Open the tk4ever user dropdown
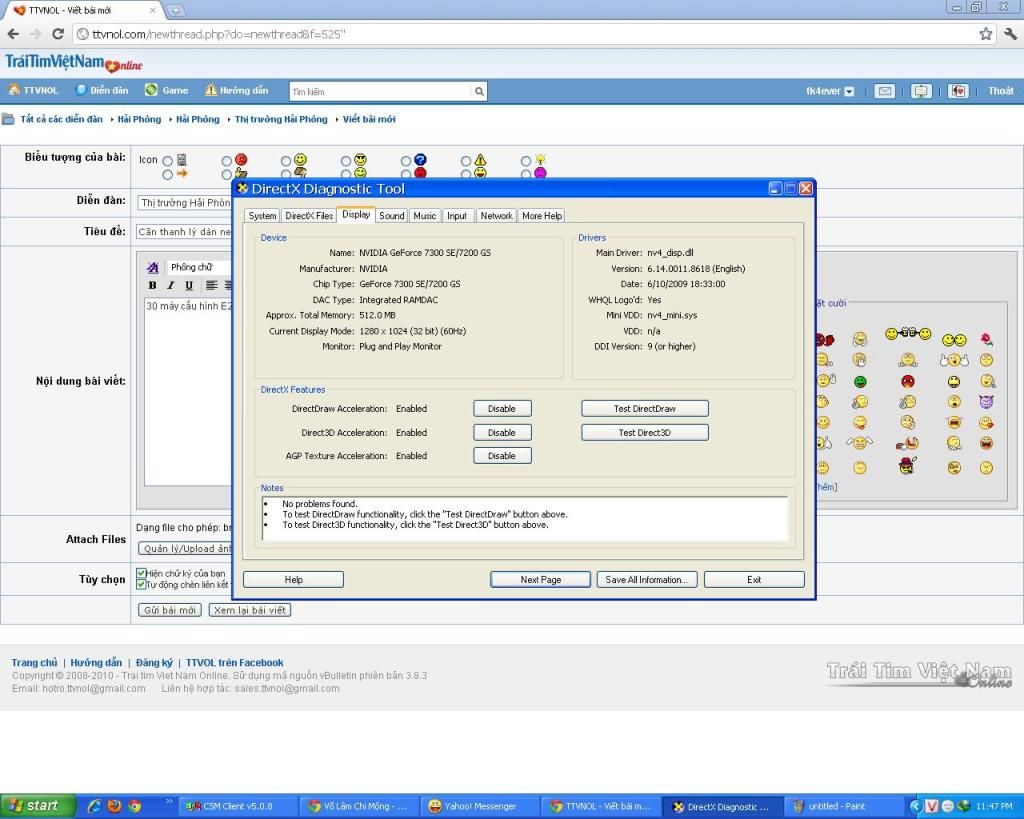The width and height of the screenshot is (1024, 819). click(x=849, y=91)
